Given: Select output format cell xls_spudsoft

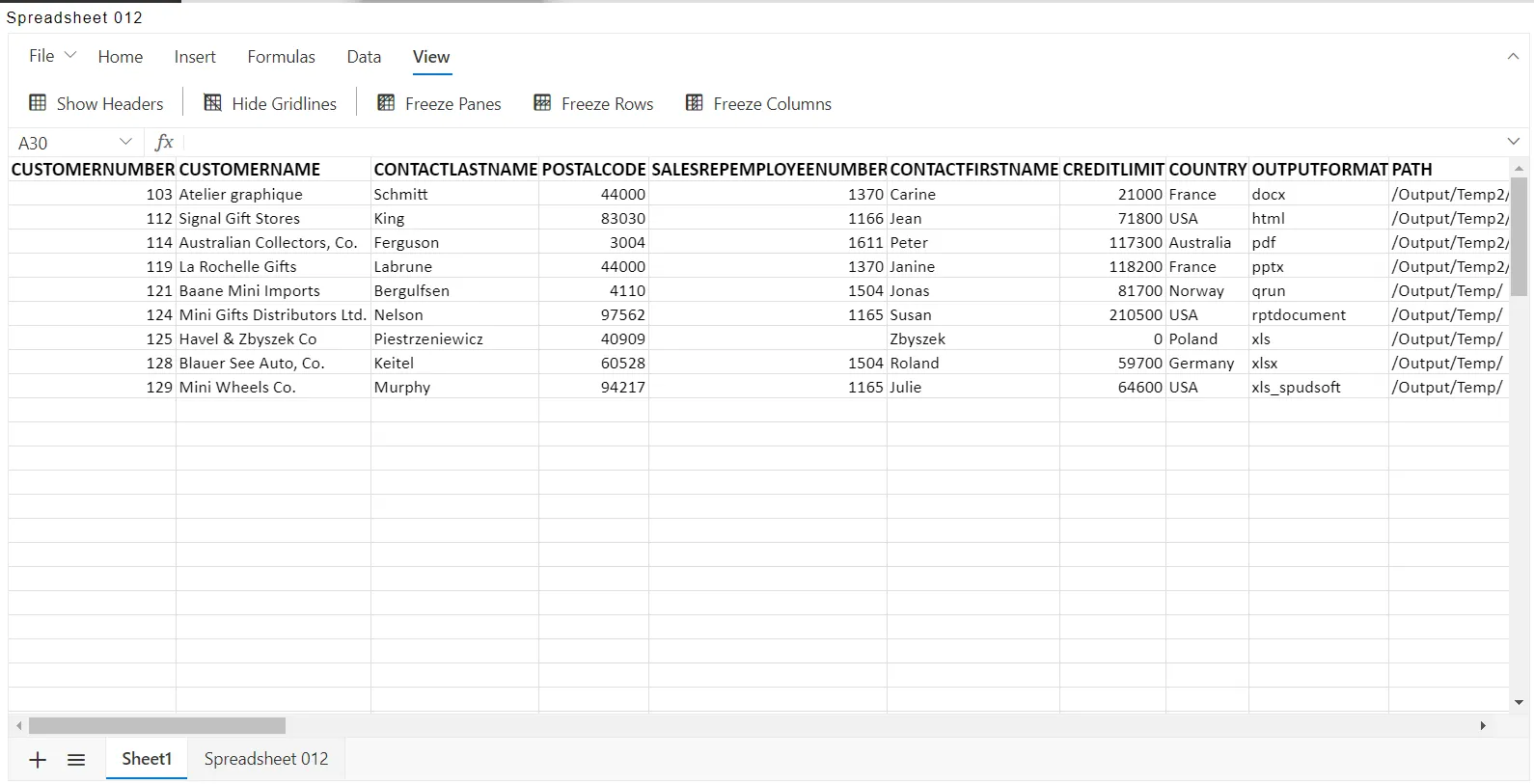Looking at the screenshot, I should click(x=1319, y=387).
